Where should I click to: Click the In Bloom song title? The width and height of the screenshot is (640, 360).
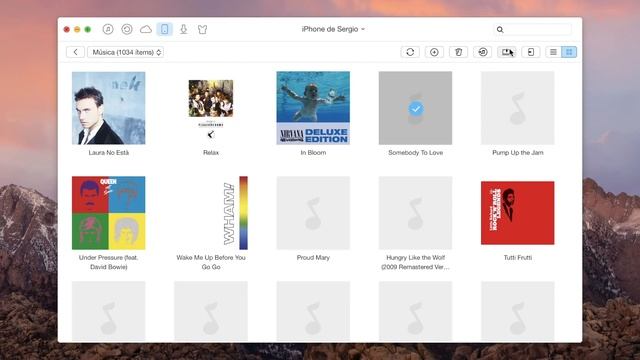[313, 153]
